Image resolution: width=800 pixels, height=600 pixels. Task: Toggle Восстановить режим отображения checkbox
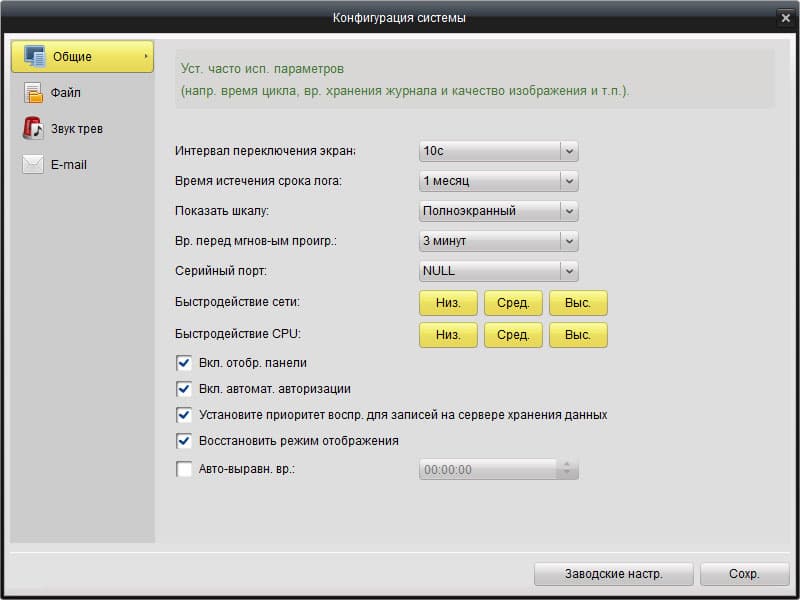click(x=184, y=441)
